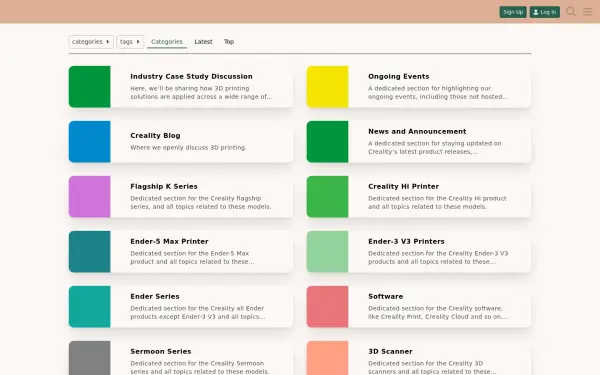Click orange swatch beside 3D Scanner
Screen dimensions: 600x375
328,358
